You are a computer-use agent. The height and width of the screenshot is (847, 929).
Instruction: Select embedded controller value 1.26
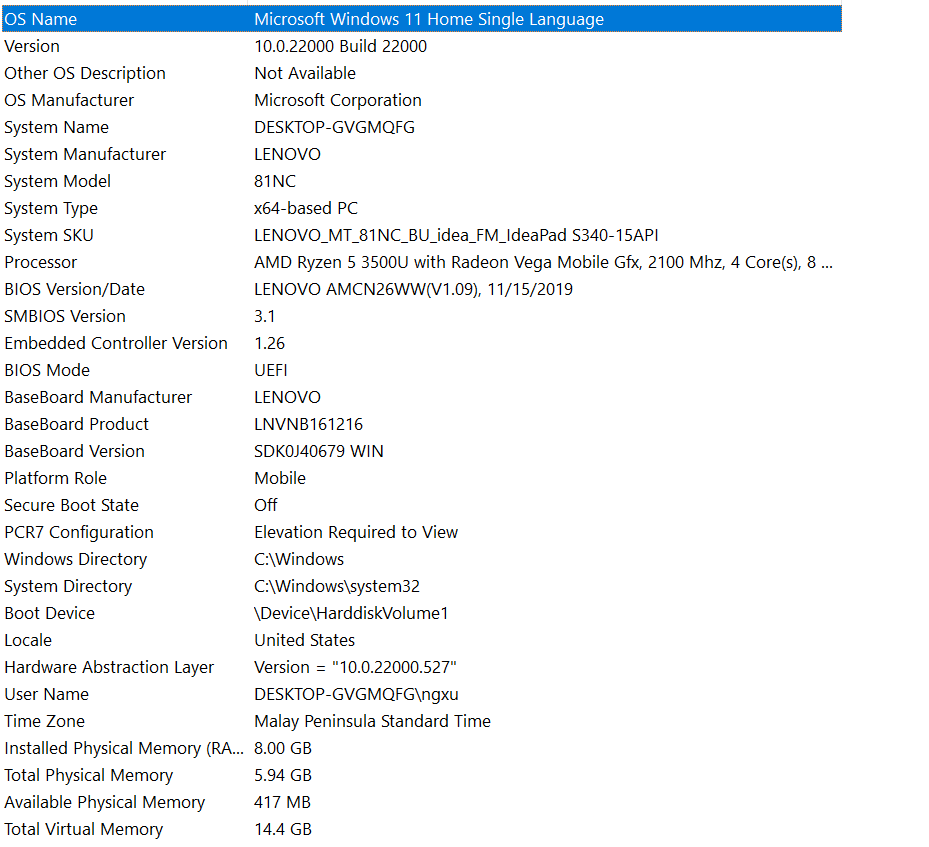point(270,344)
